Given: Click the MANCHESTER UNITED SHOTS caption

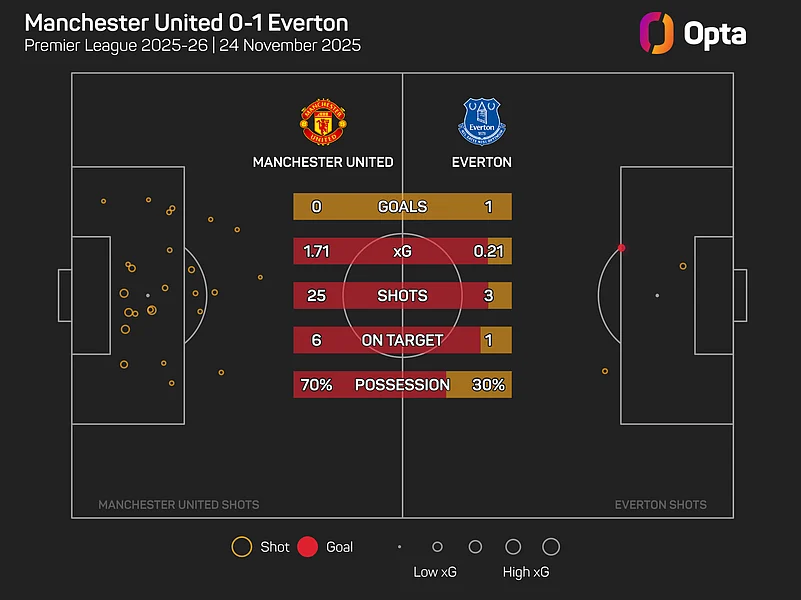Looking at the screenshot, I should tap(178, 505).
